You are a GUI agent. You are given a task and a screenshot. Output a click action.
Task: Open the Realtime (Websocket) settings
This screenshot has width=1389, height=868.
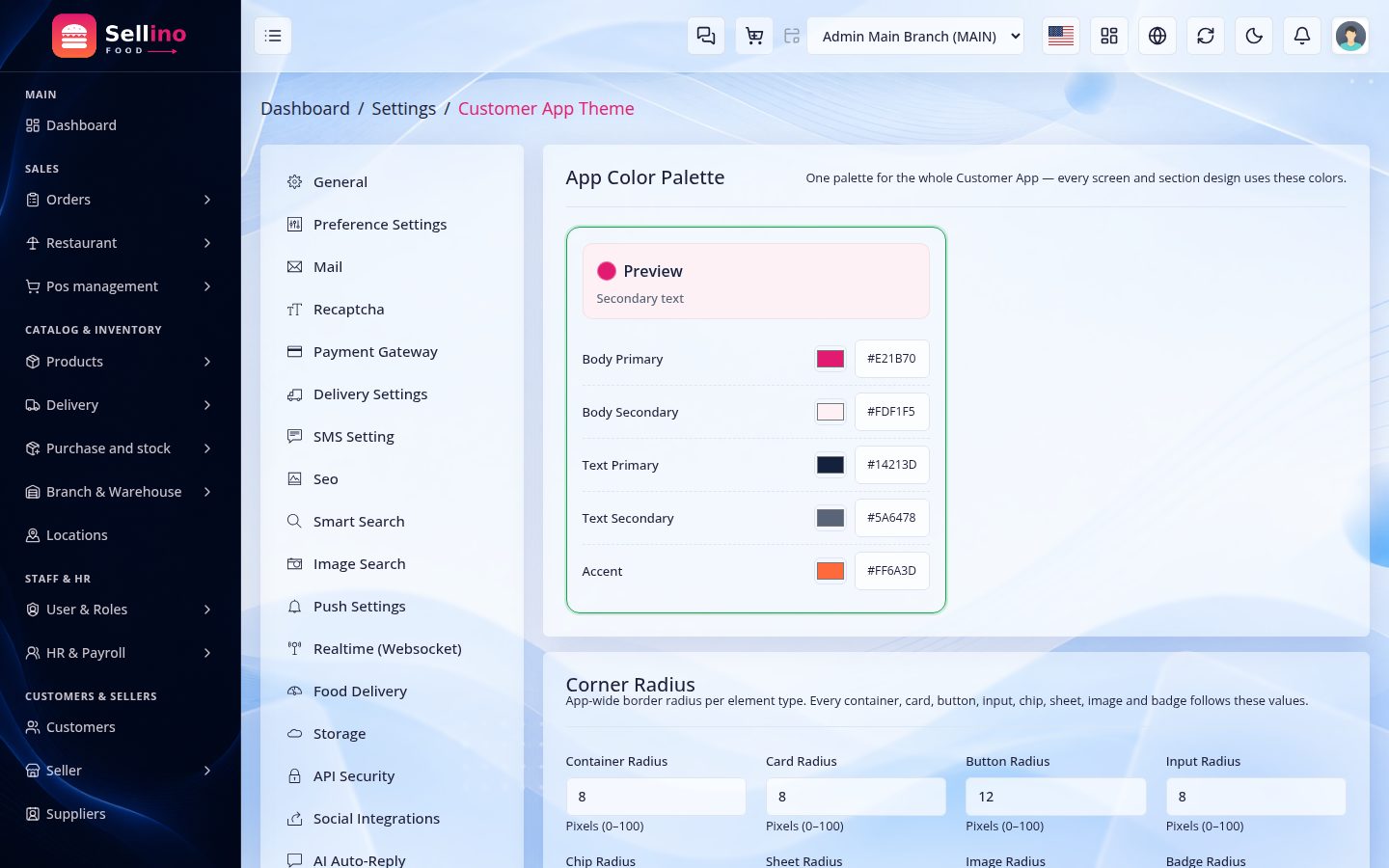[x=392, y=649]
